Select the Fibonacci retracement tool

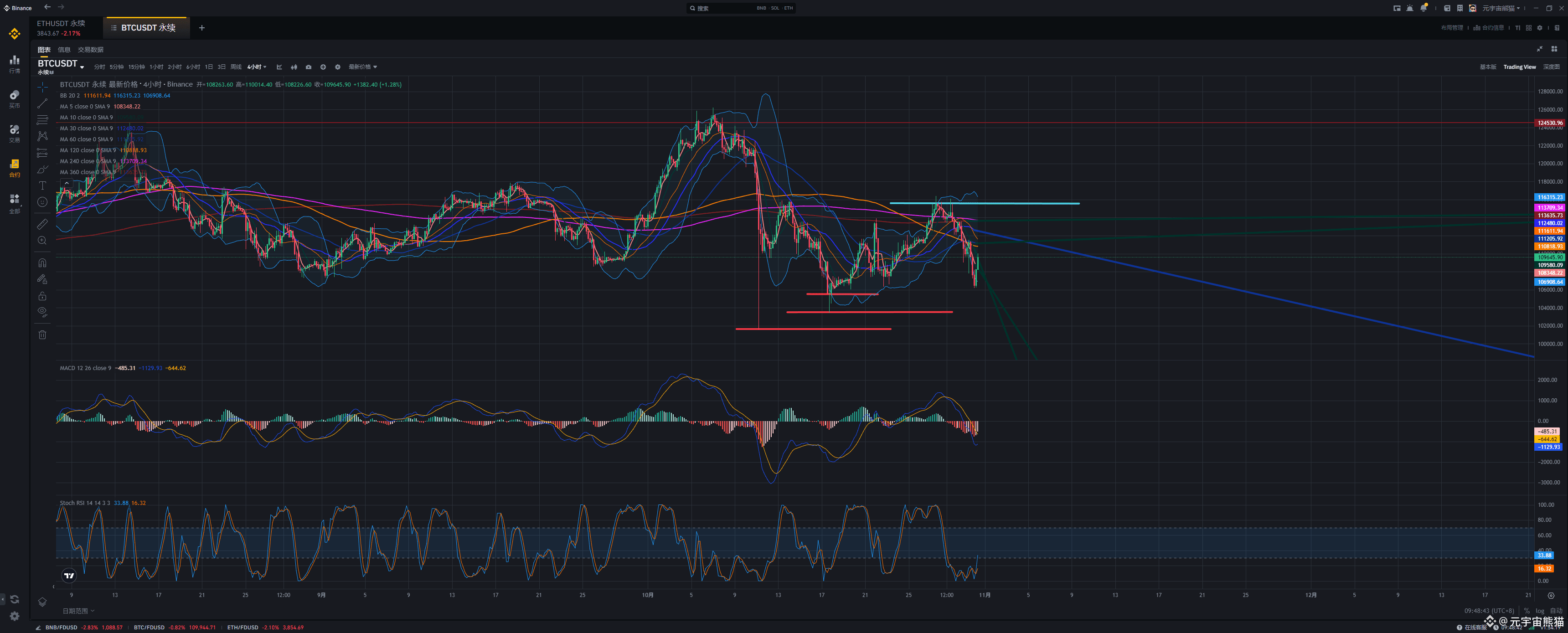[x=42, y=120]
